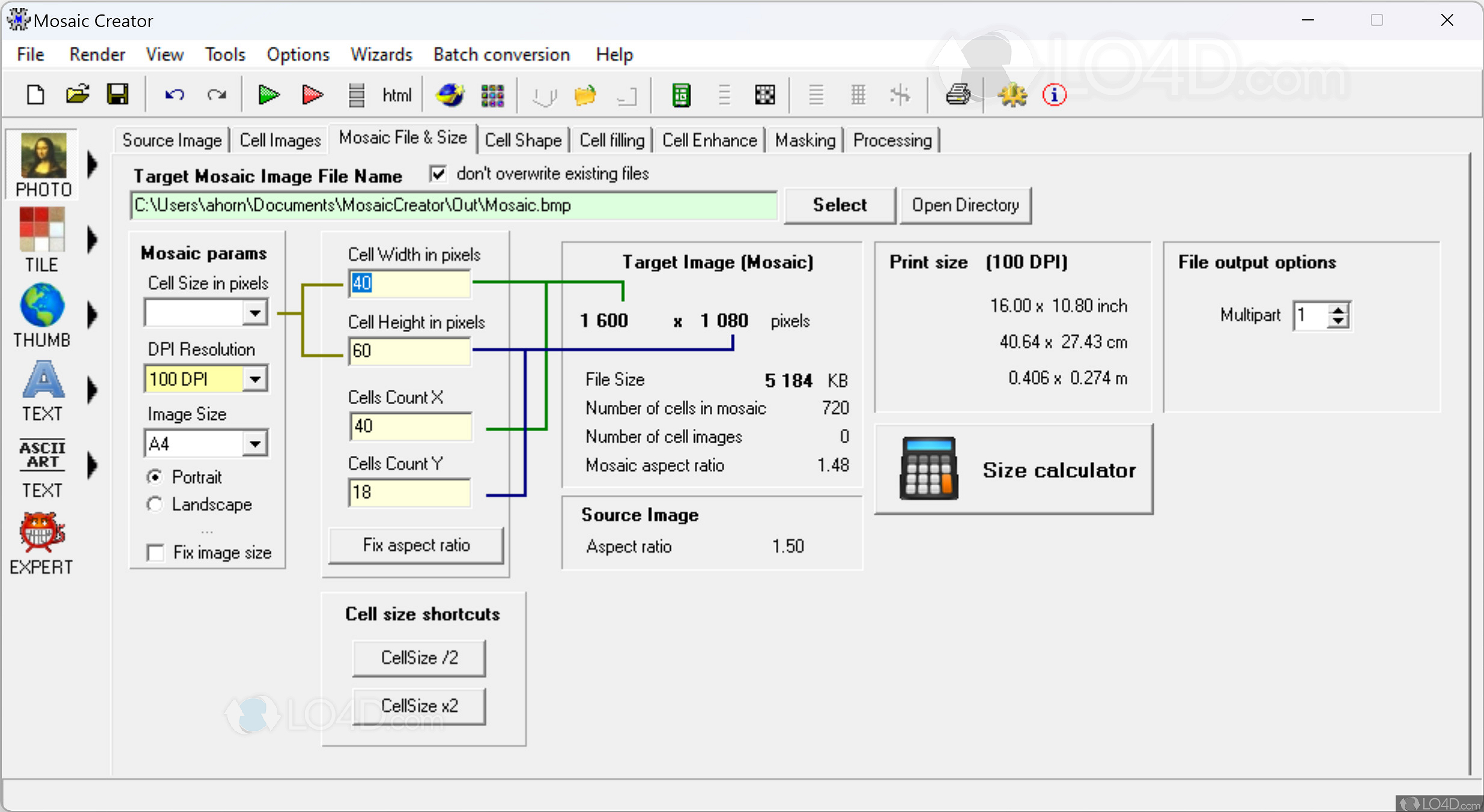Click the CellSize /2 shortcut button

click(419, 657)
